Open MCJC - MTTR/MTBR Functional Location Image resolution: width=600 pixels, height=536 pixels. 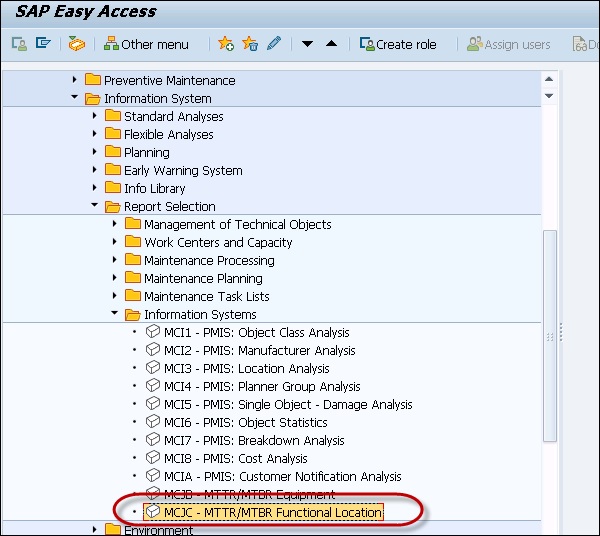coord(263,513)
